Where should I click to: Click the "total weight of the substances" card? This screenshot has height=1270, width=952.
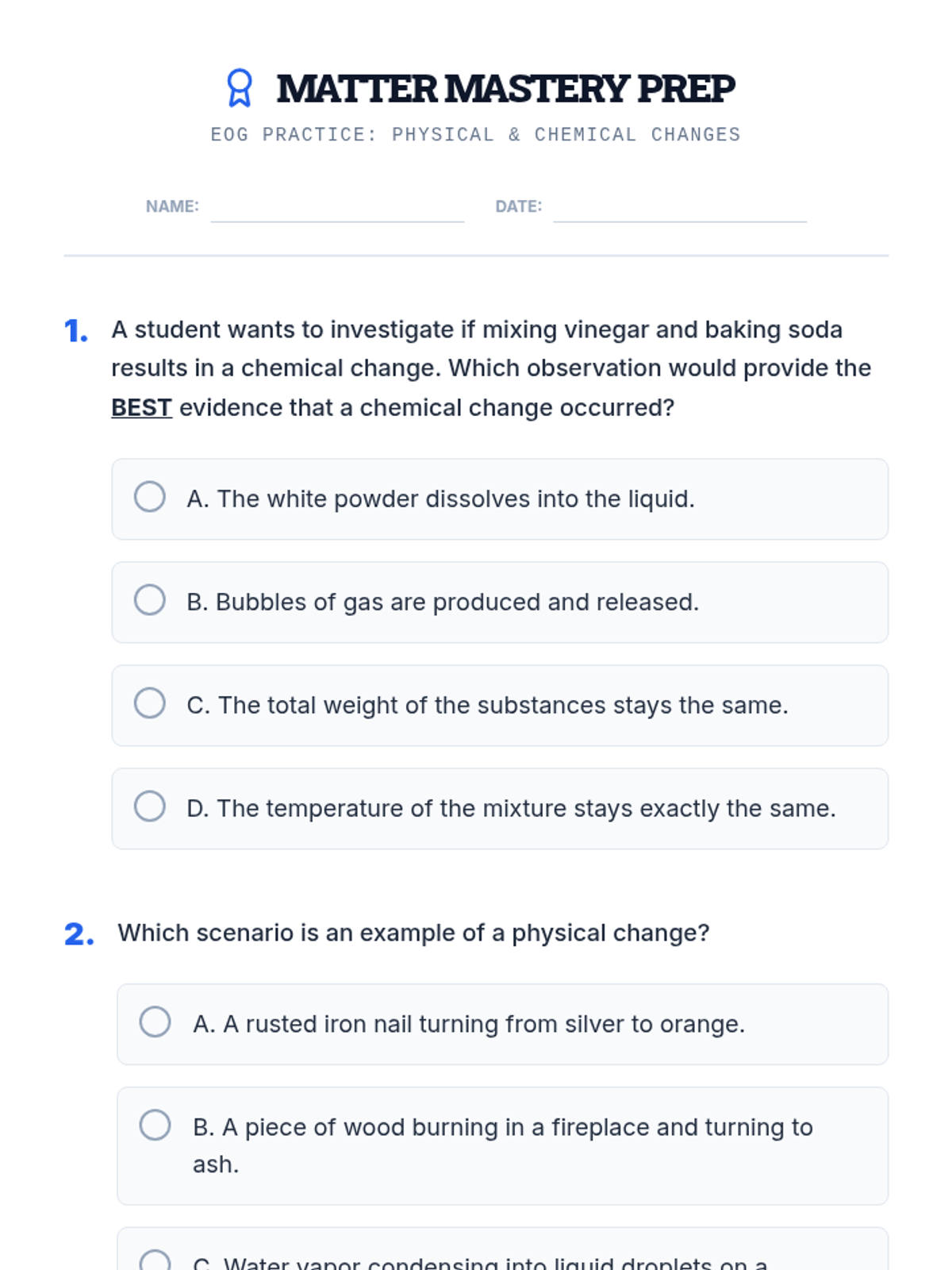click(x=500, y=706)
